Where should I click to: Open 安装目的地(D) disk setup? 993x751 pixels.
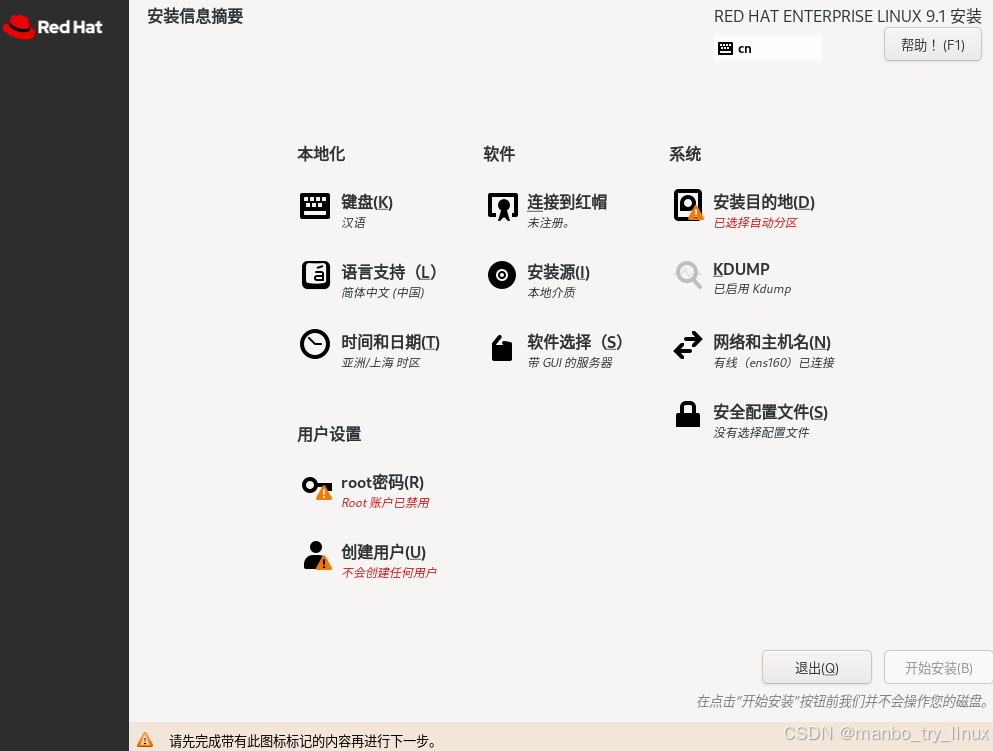(764, 202)
